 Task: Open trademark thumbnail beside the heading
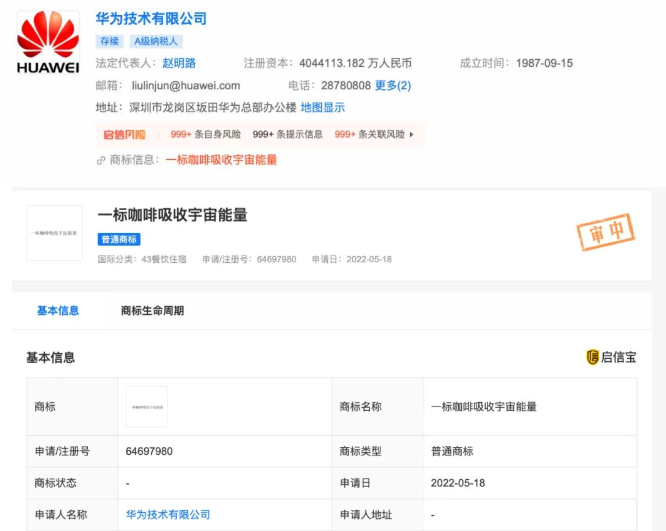coord(55,233)
